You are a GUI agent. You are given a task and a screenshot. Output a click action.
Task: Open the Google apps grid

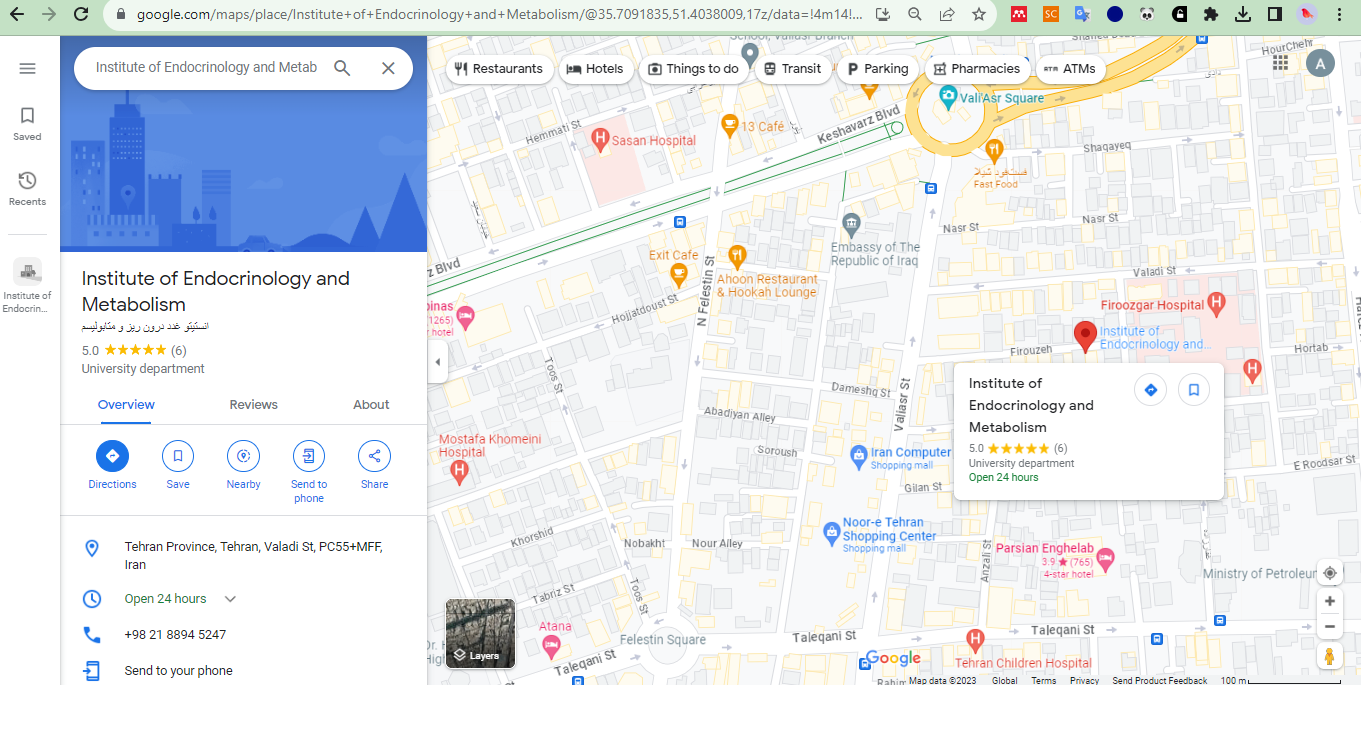[1281, 63]
